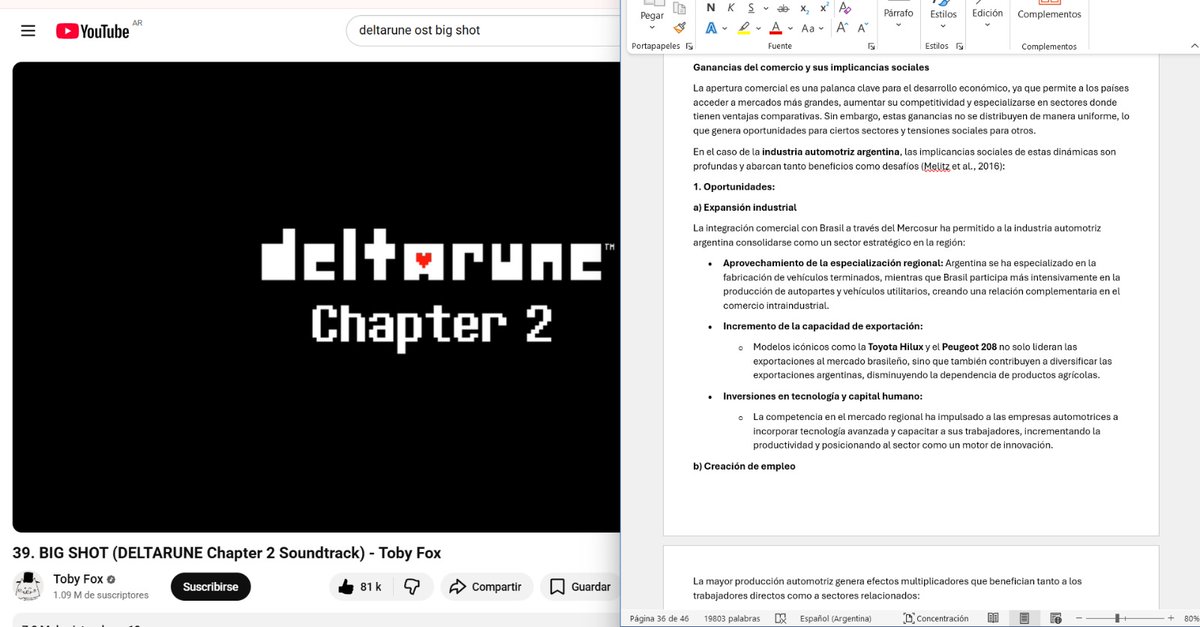Increase font size icon

click(842, 28)
